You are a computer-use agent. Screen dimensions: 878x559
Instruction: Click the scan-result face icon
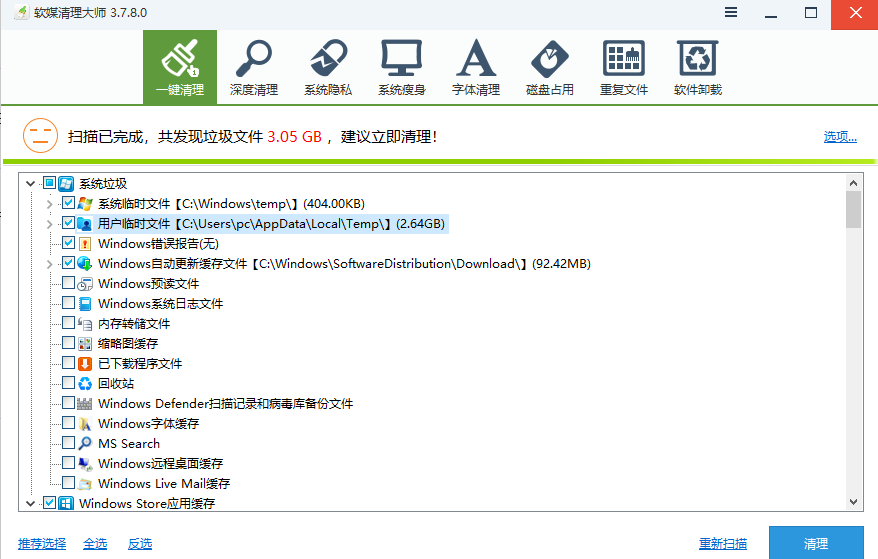pos(40,136)
